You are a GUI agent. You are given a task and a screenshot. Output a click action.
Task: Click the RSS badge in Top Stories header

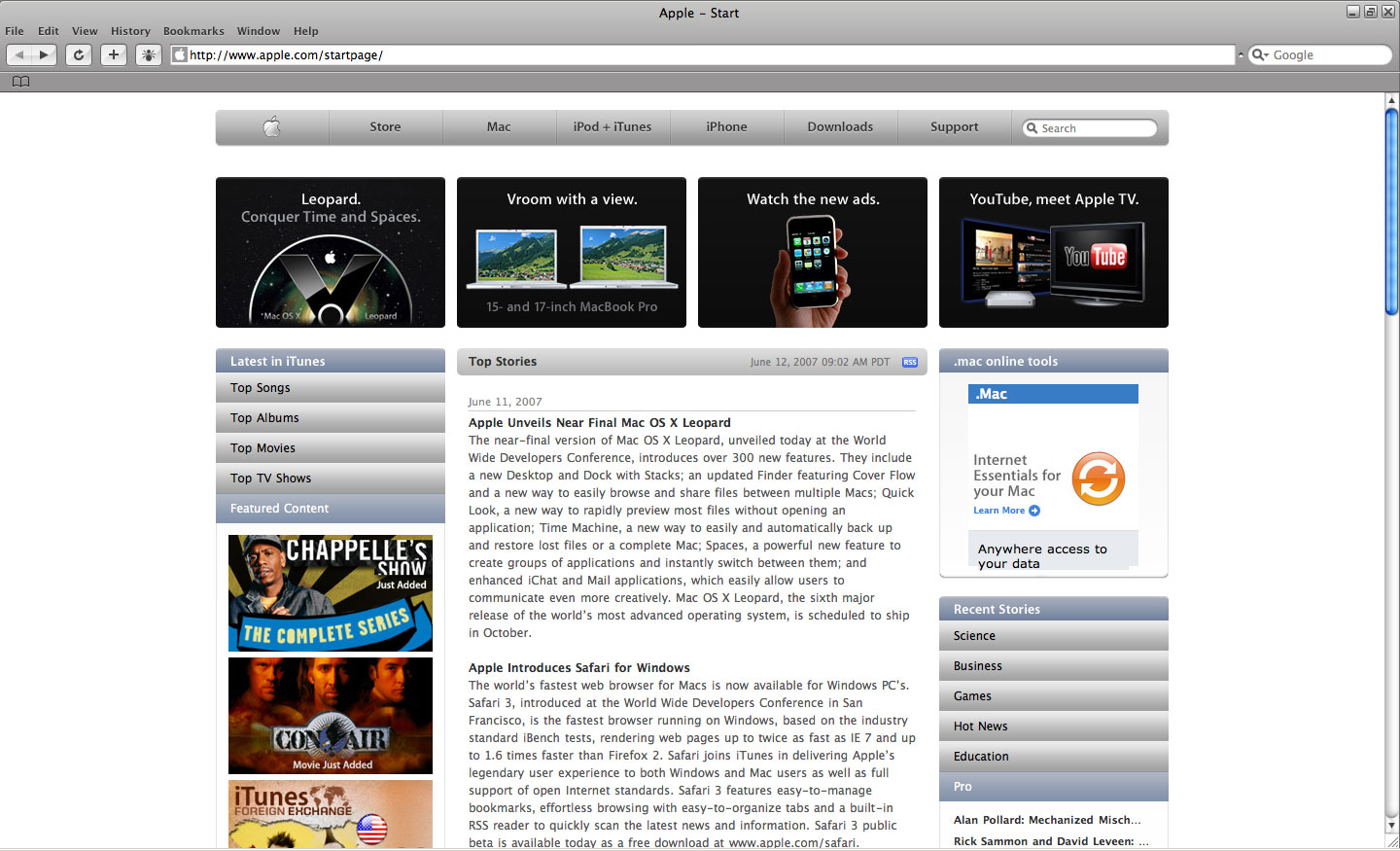[x=910, y=362]
